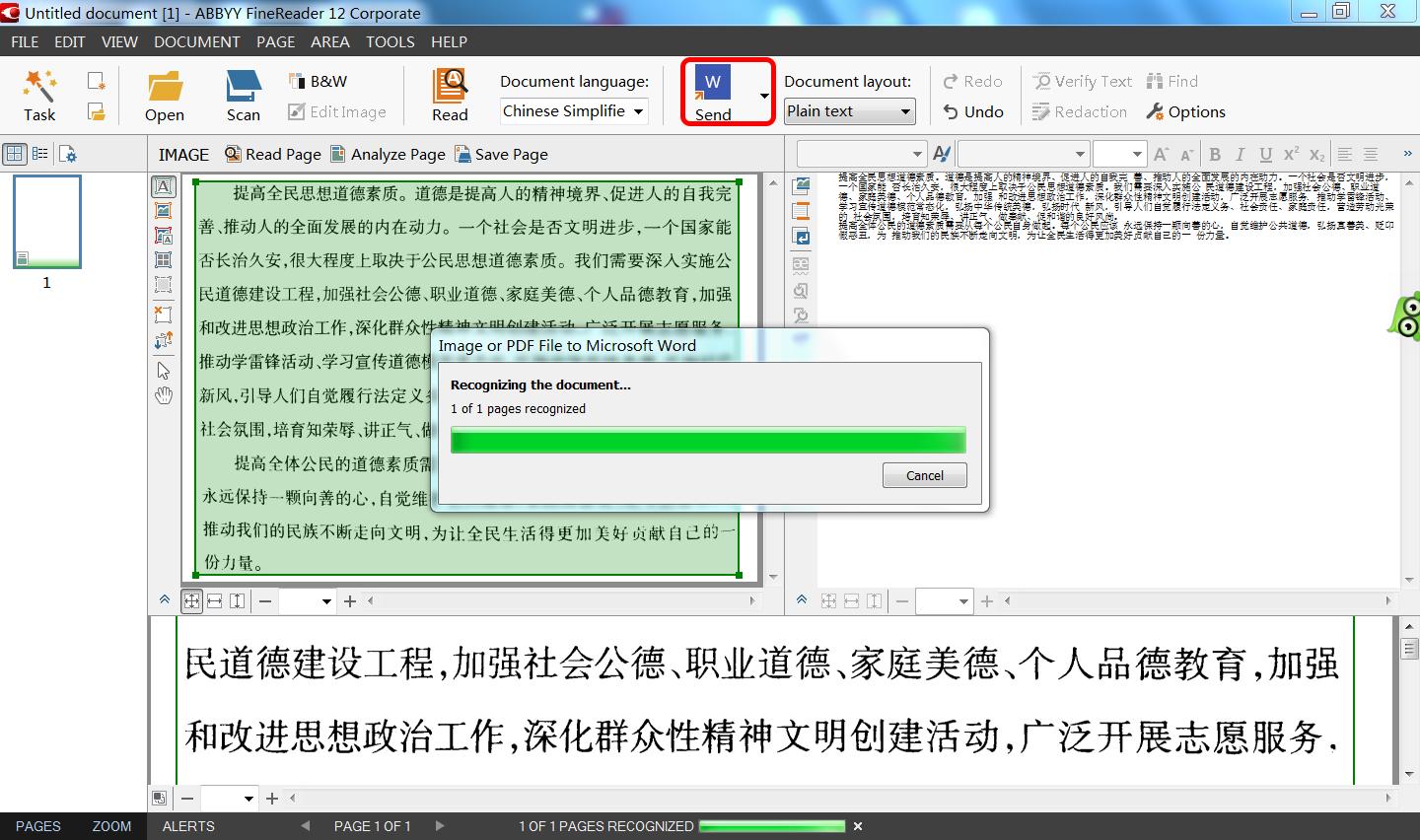
Task: Click the zoom in plus control below the image
Action: tap(349, 600)
